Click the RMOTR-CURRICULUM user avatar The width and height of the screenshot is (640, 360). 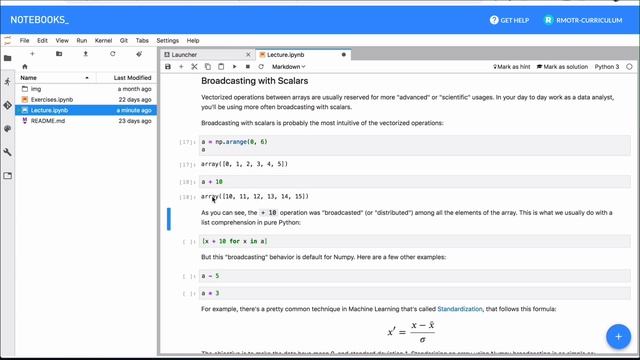548,20
